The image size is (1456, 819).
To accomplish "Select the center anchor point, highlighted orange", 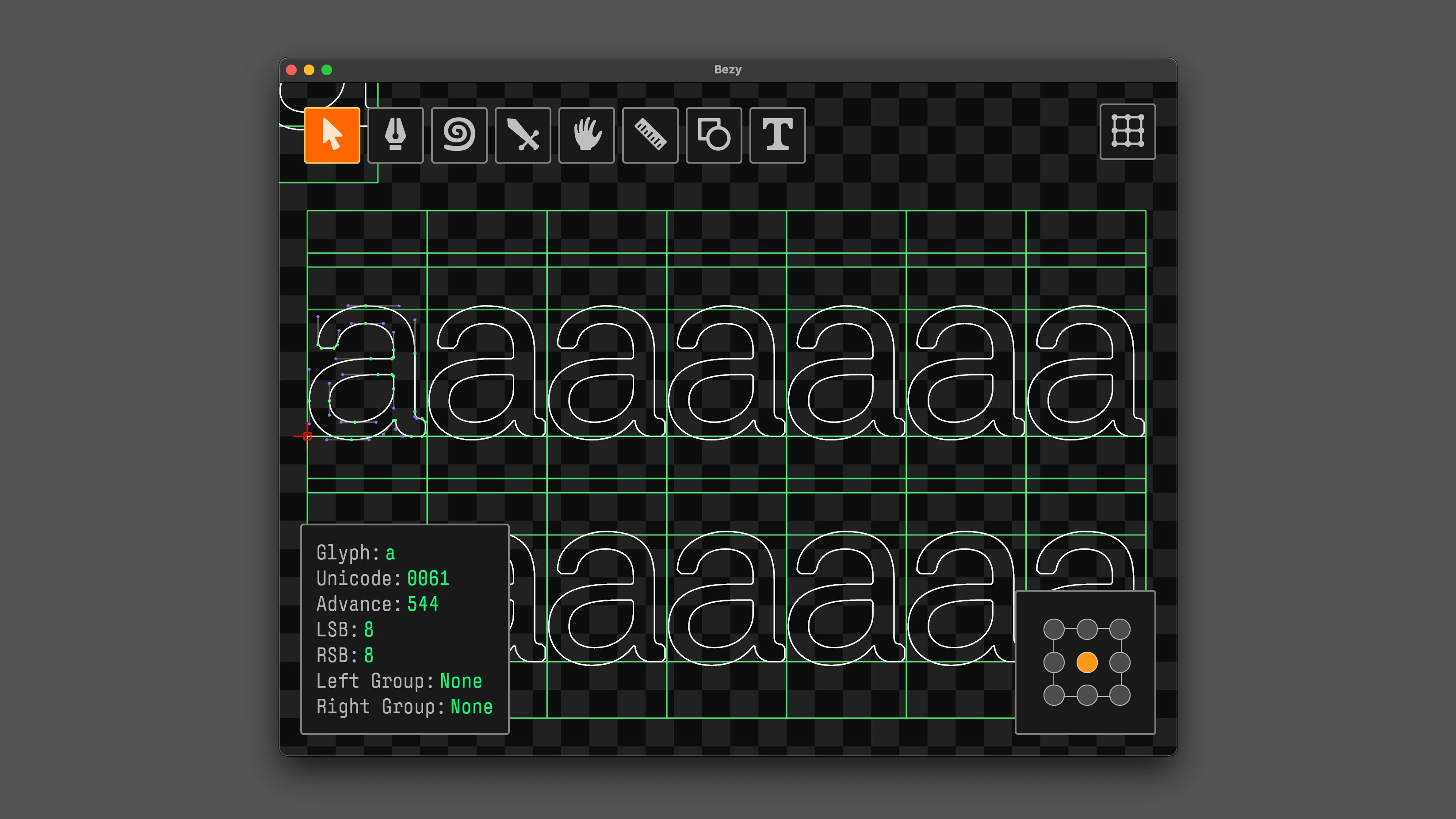I will click(x=1087, y=662).
